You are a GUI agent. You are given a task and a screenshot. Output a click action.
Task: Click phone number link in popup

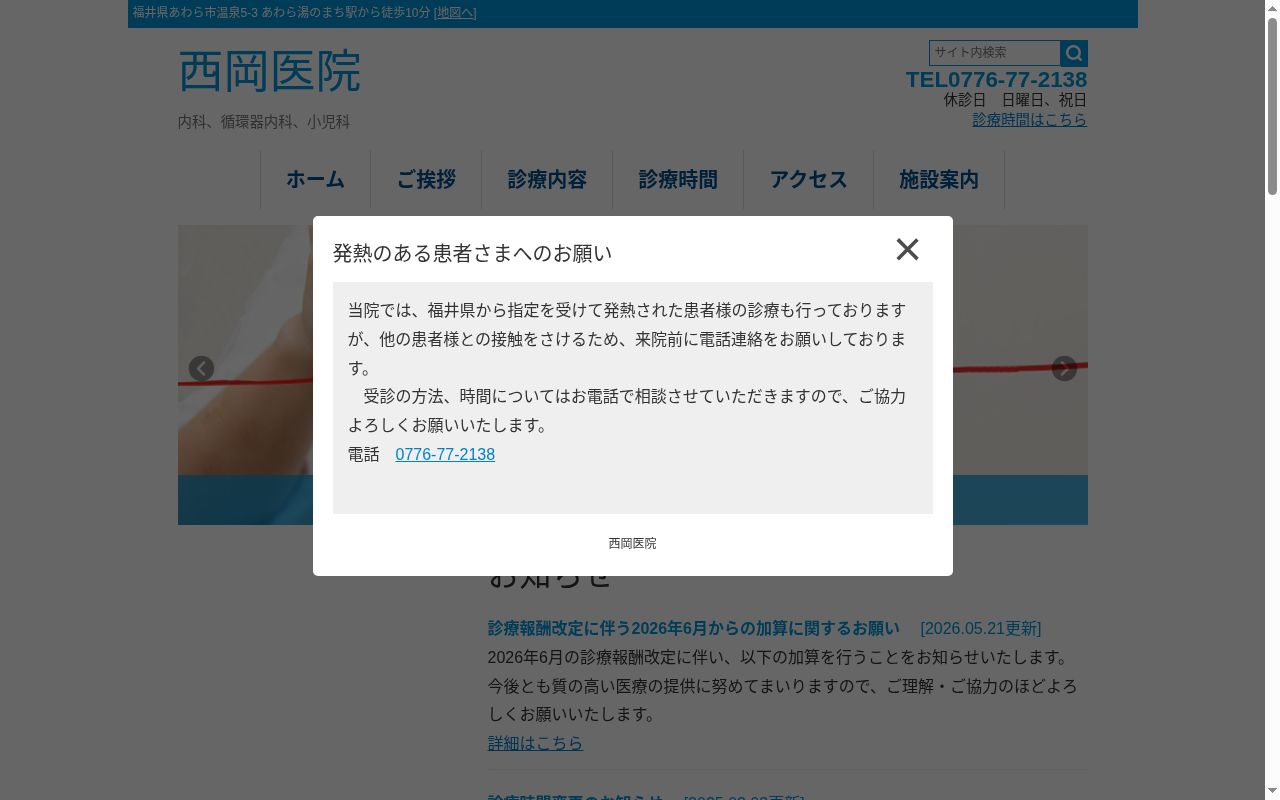(445, 454)
